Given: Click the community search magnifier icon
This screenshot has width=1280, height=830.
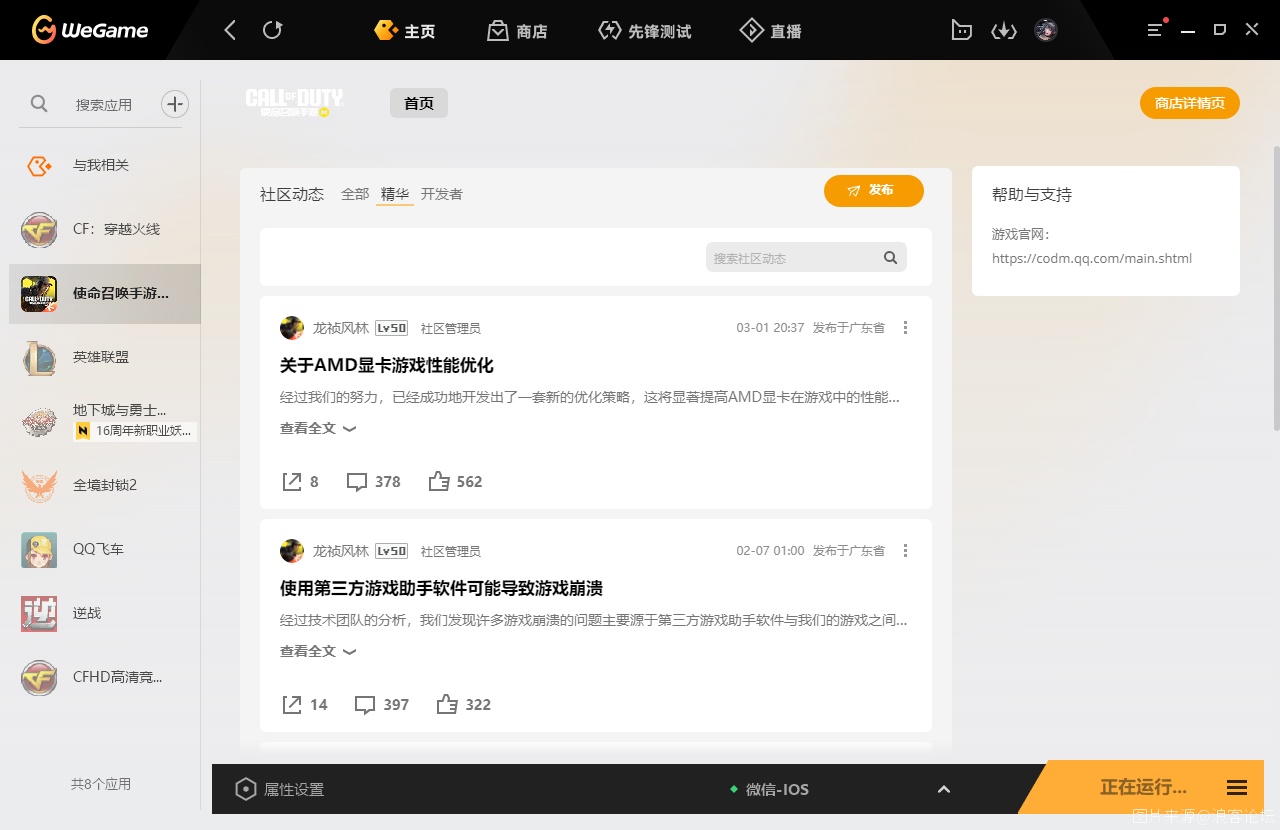Looking at the screenshot, I should pyautogui.click(x=890, y=258).
